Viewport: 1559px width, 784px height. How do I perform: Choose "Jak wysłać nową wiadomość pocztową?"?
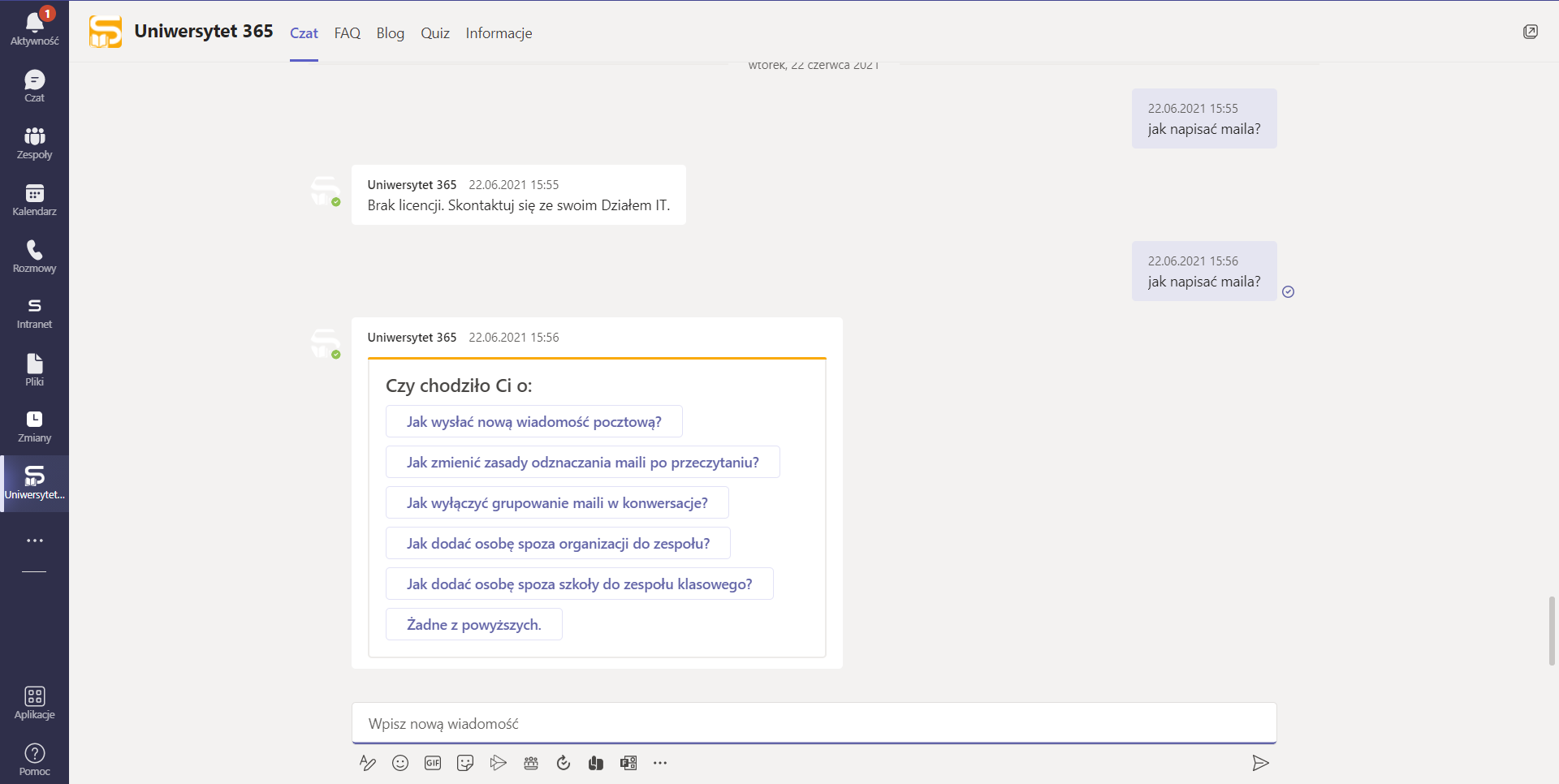(534, 422)
